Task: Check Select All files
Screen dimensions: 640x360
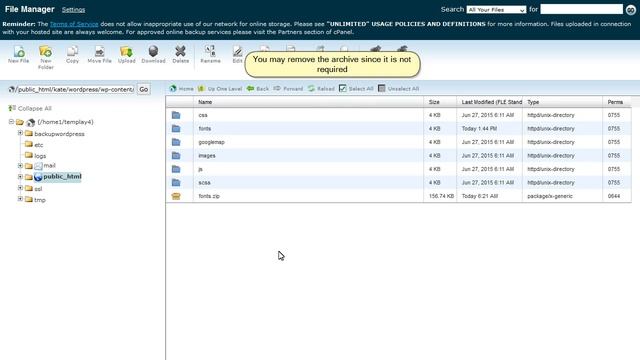Action: pyautogui.click(x=356, y=89)
